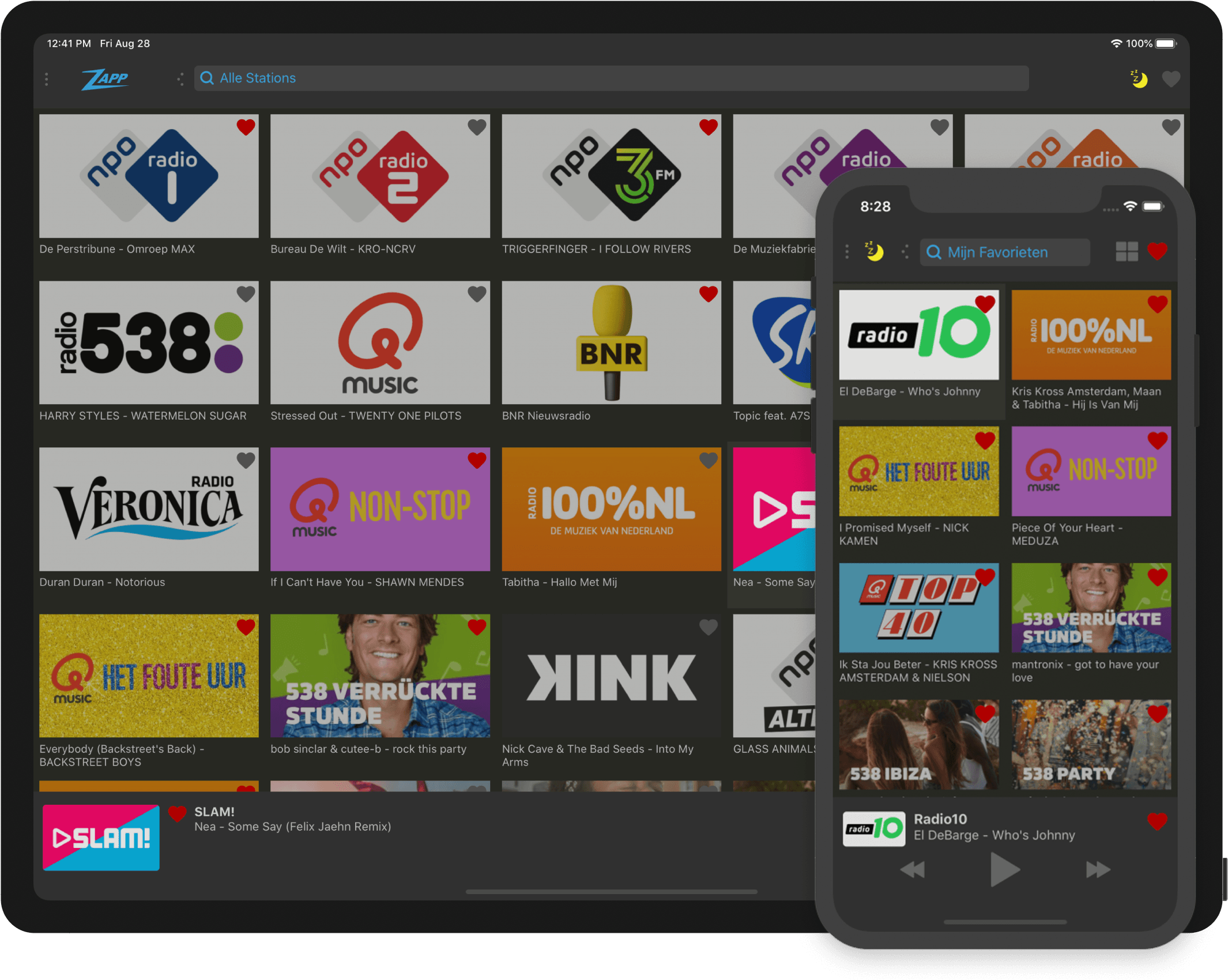Skip to next station on phone player
1228x980 pixels.
click(1098, 869)
